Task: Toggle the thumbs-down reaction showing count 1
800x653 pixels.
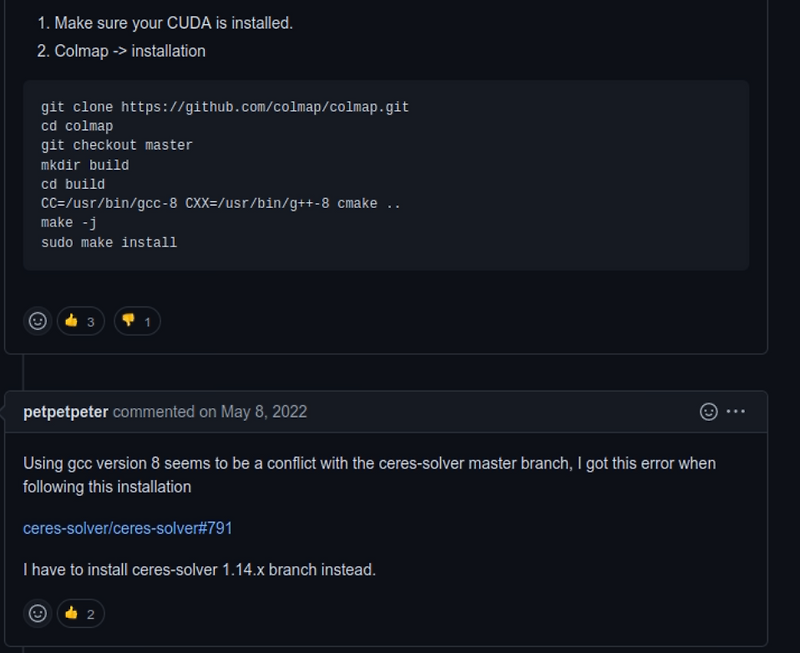Action: (x=136, y=322)
